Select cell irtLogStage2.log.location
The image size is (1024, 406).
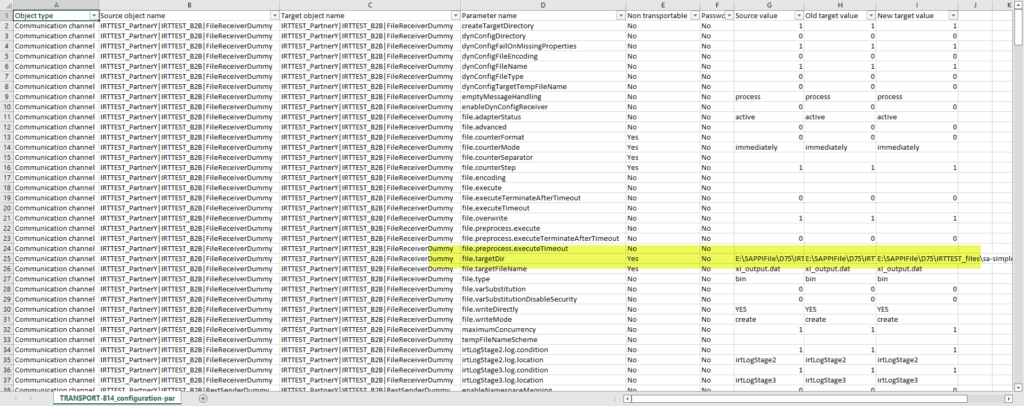[543, 360]
